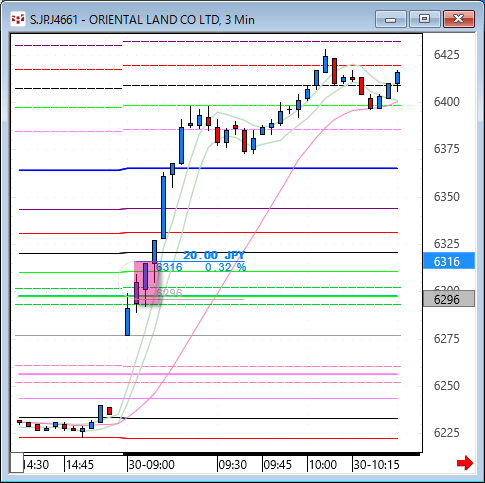Viewport: 485px width, 483px height.
Task: Close the ORIENTAL LAND chart window
Action: coord(459,19)
